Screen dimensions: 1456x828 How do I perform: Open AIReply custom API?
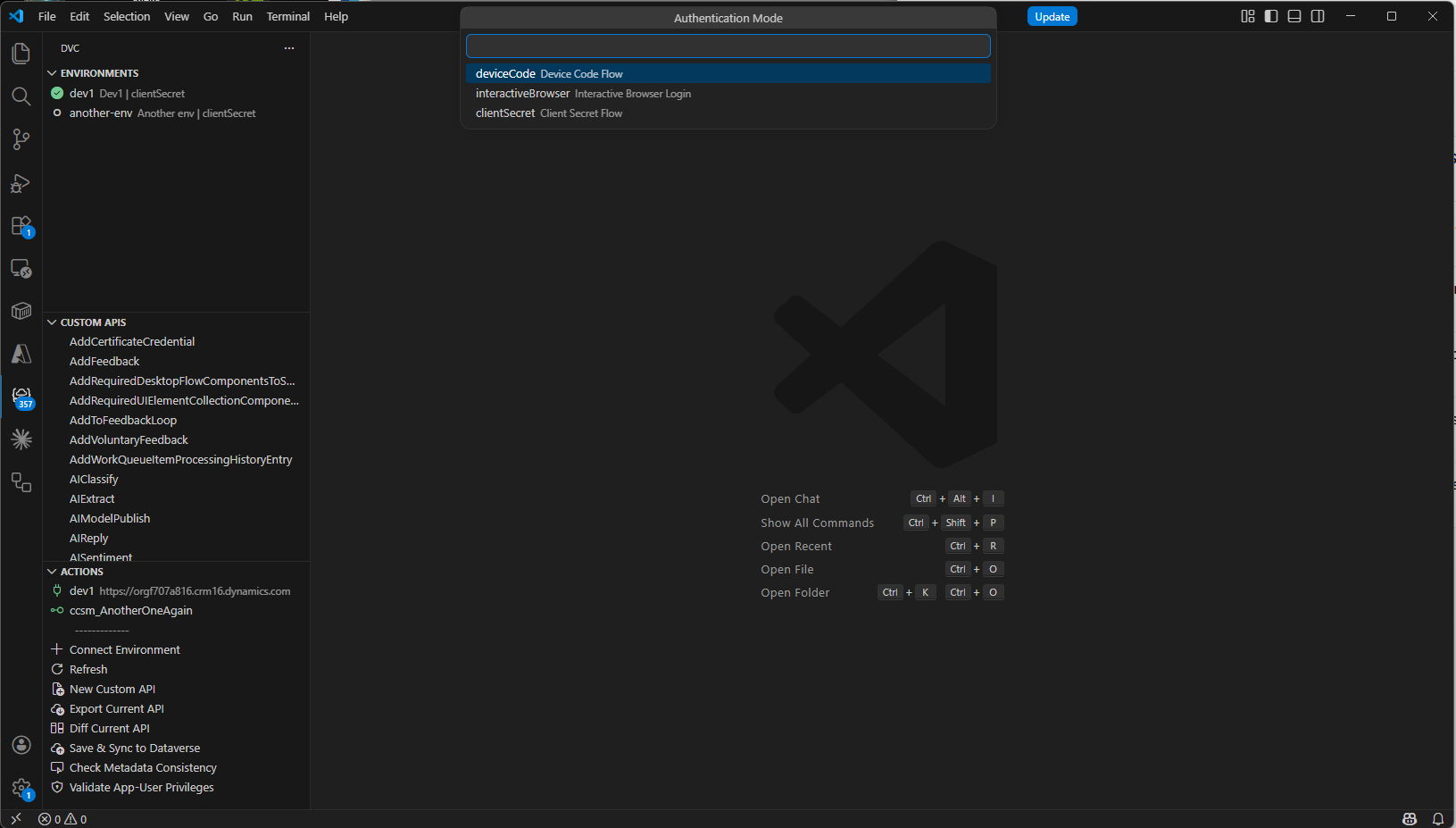pos(177,539)
